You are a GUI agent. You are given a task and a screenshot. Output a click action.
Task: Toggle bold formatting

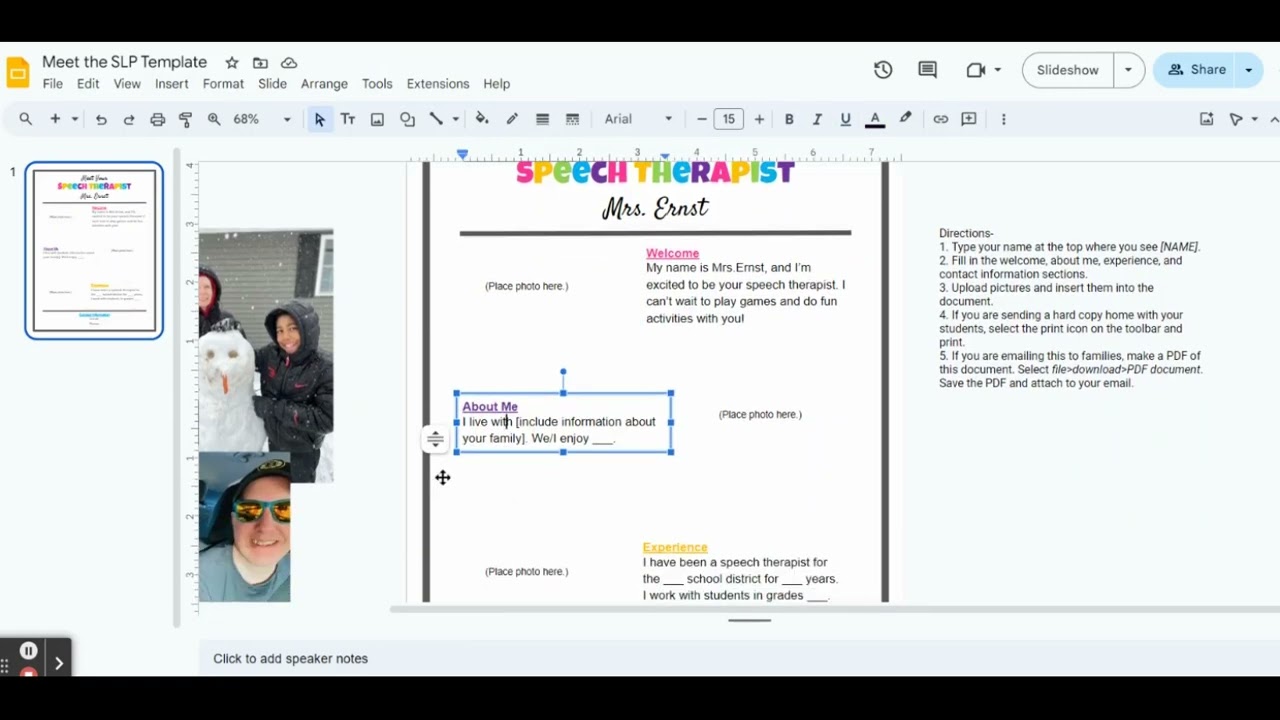click(x=789, y=119)
